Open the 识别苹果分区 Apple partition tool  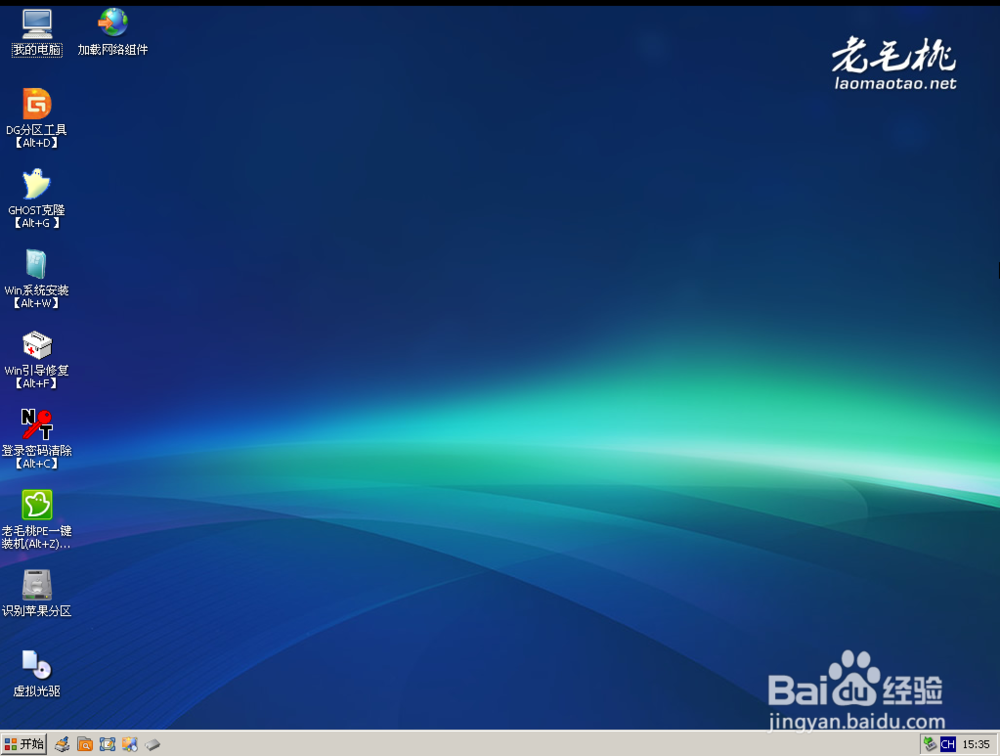coord(36,585)
